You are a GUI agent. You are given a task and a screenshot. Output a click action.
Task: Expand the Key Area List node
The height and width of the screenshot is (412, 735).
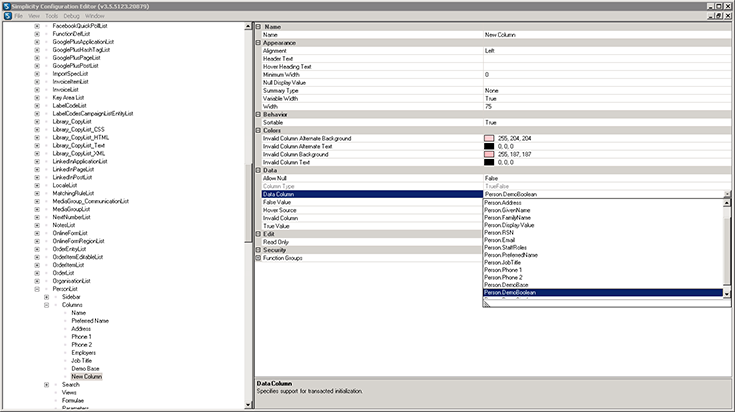tap(37, 98)
